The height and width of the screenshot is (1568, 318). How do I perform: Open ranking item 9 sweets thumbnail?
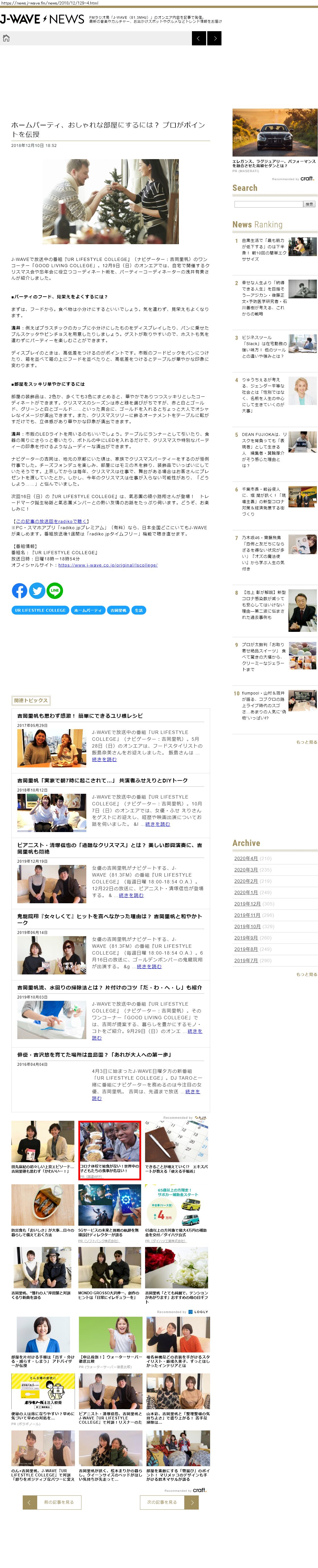point(302,656)
